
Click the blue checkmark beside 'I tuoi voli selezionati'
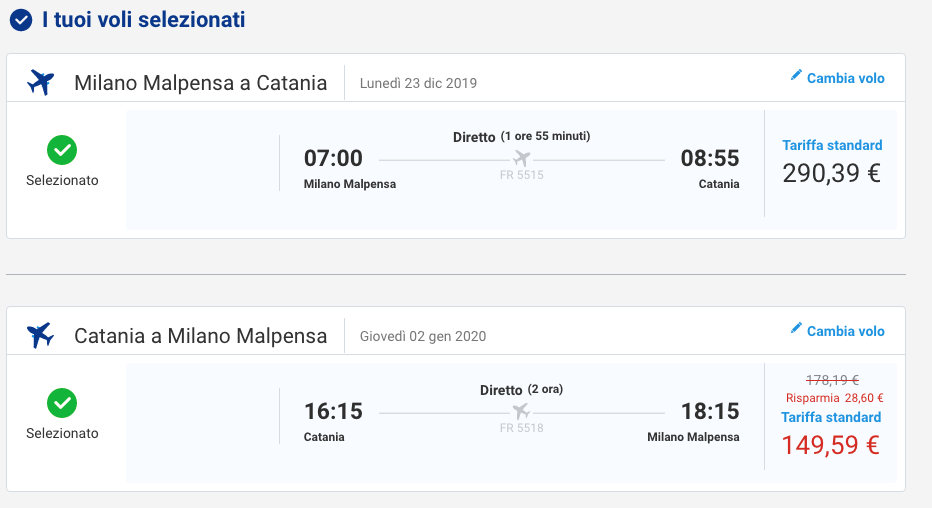tap(21, 20)
